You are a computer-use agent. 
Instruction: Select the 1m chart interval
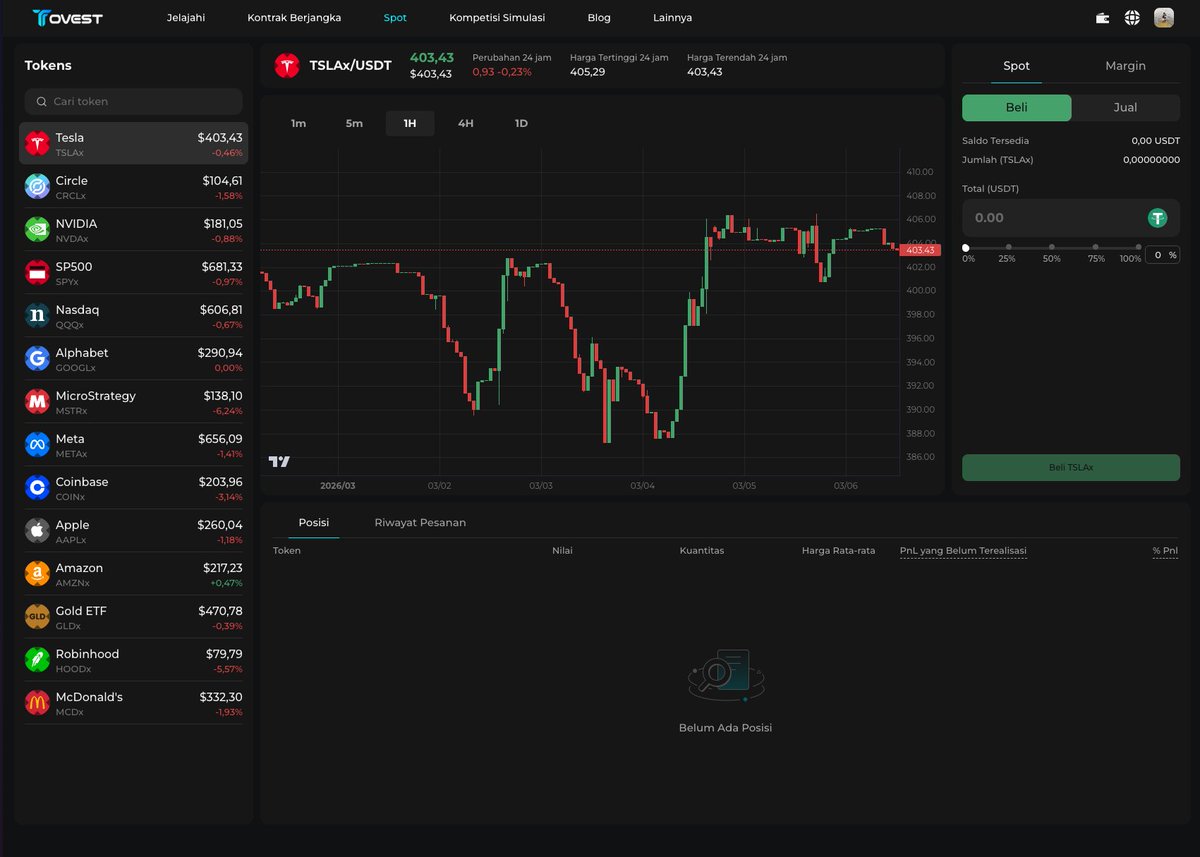[298, 124]
